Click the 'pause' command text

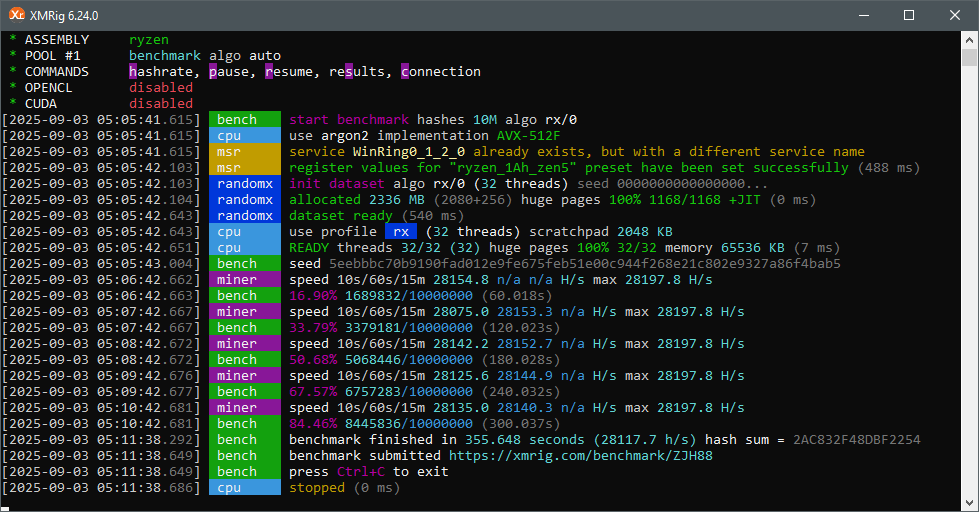tap(229, 72)
